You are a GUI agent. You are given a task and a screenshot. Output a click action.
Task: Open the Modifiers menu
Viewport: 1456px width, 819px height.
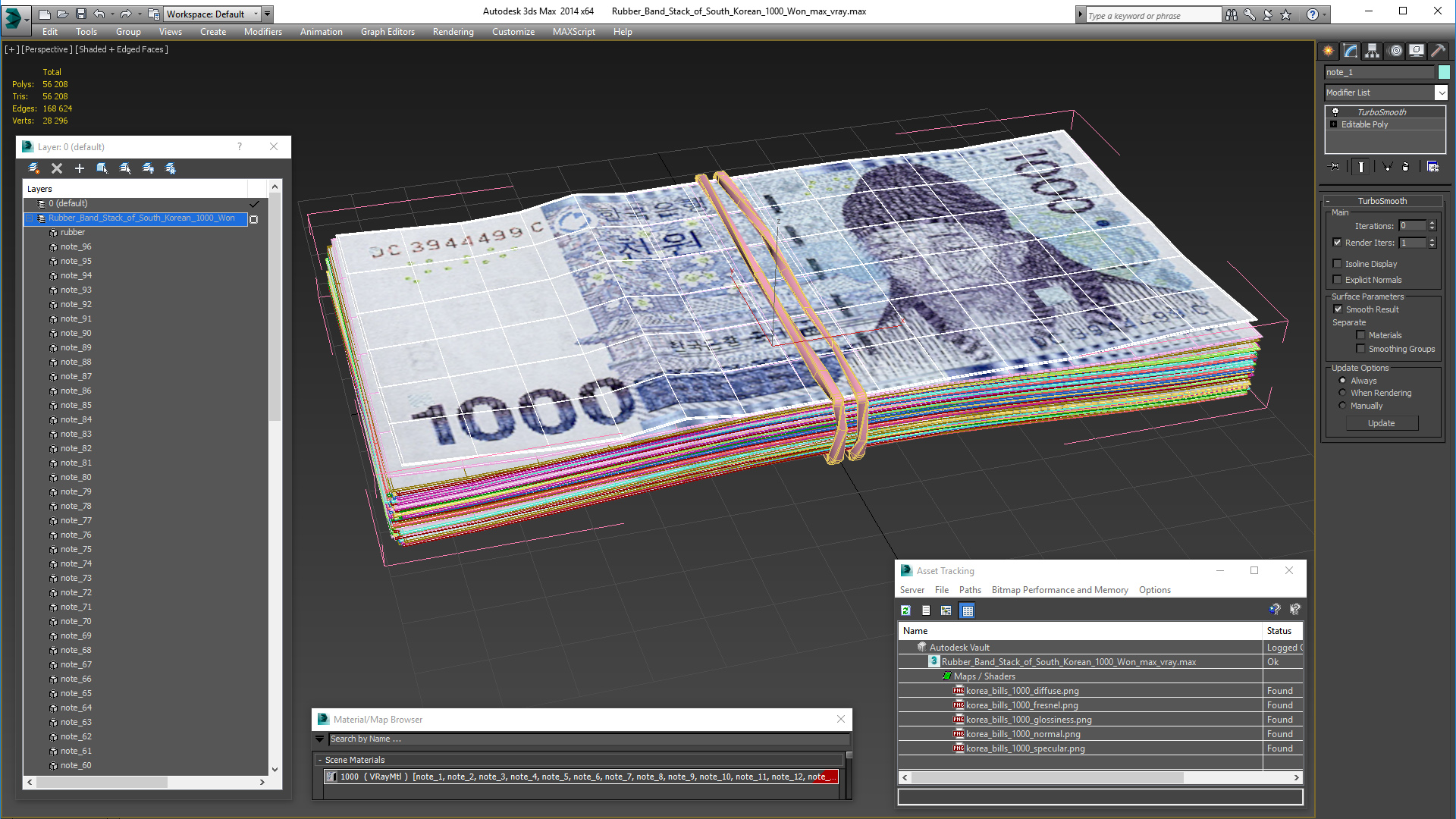[263, 32]
